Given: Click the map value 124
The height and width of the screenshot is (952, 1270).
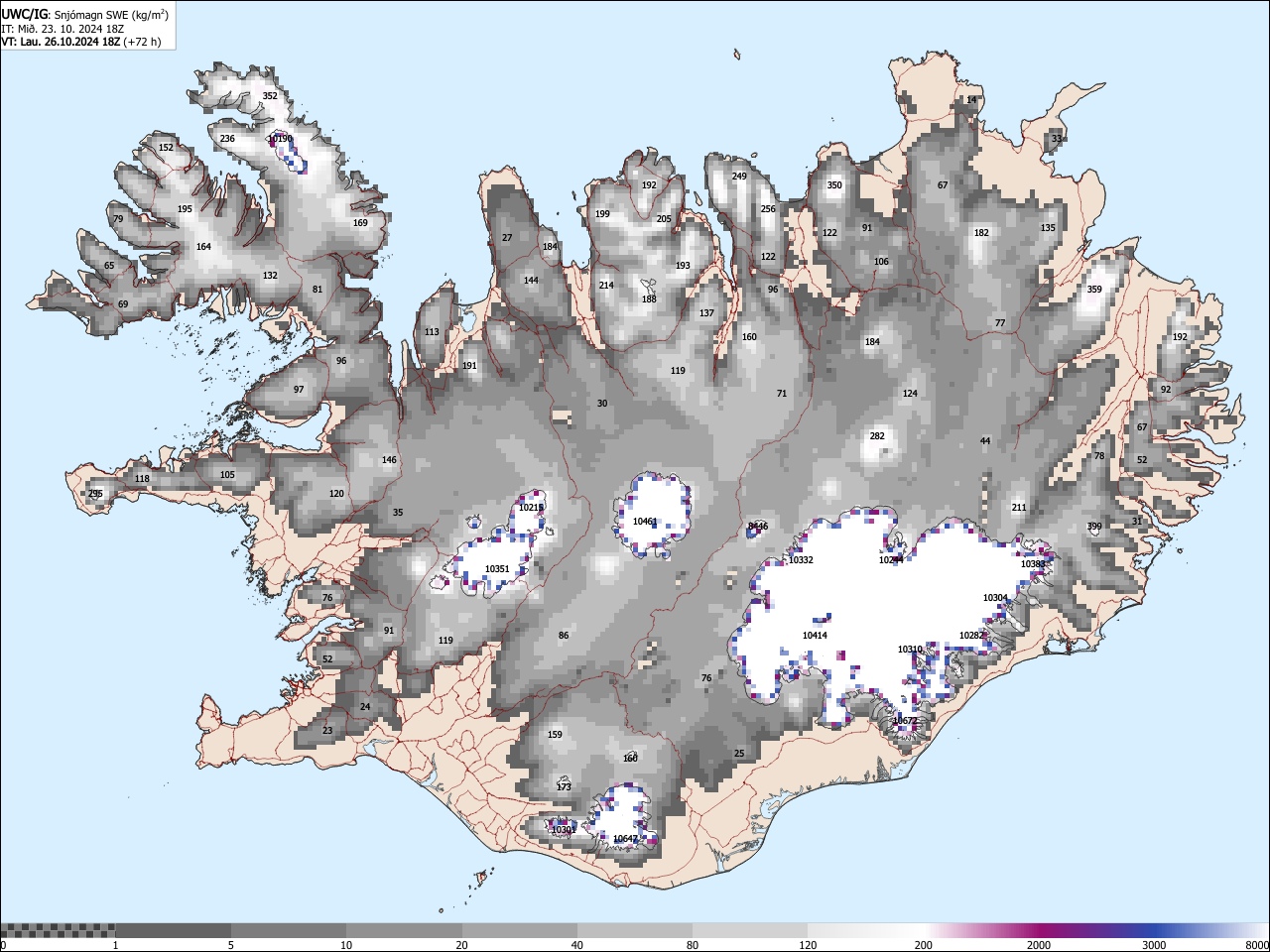Looking at the screenshot, I should [x=910, y=394].
